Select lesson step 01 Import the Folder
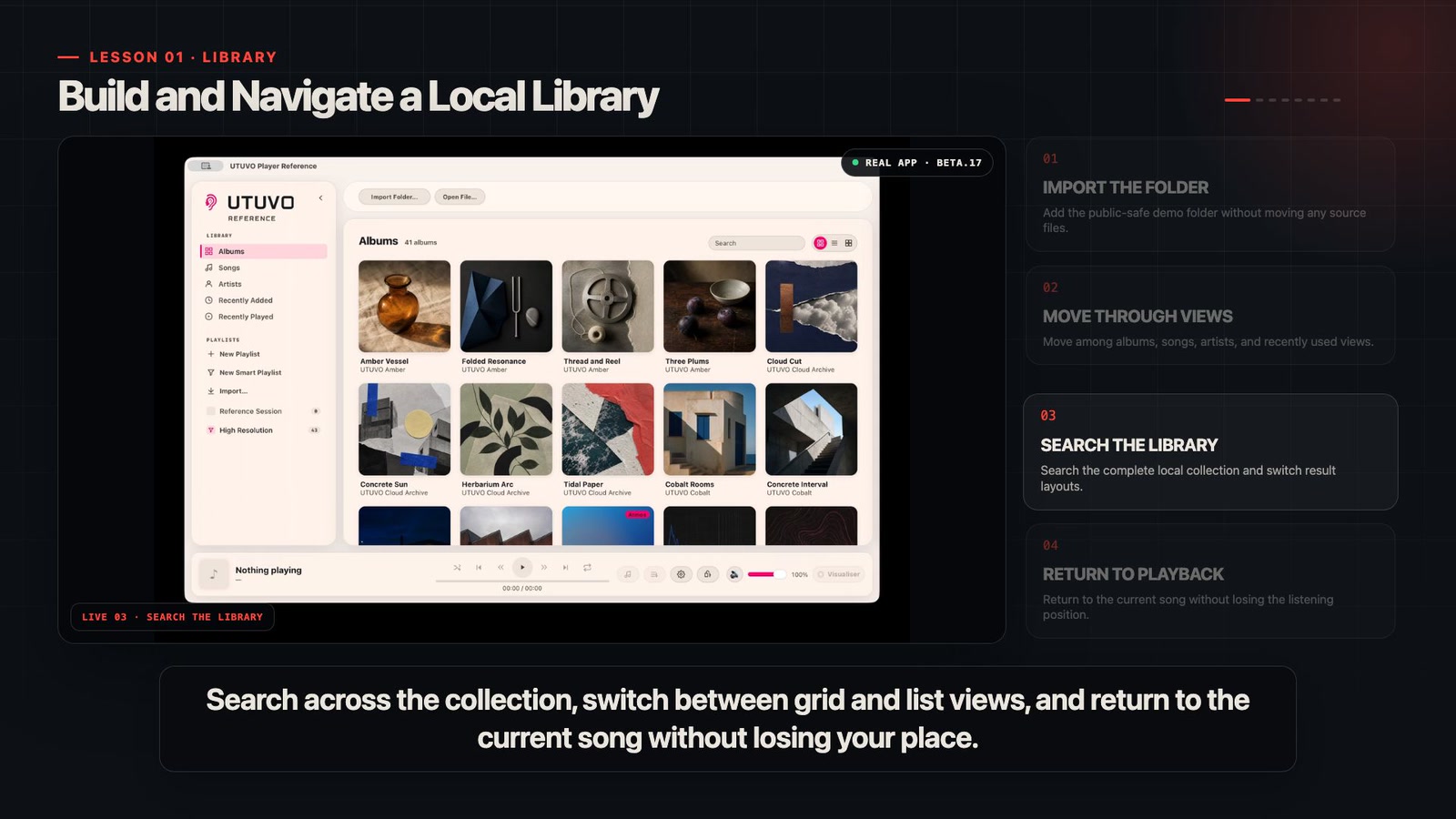Screen dimensions: 1456x819 [x=1210, y=194]
